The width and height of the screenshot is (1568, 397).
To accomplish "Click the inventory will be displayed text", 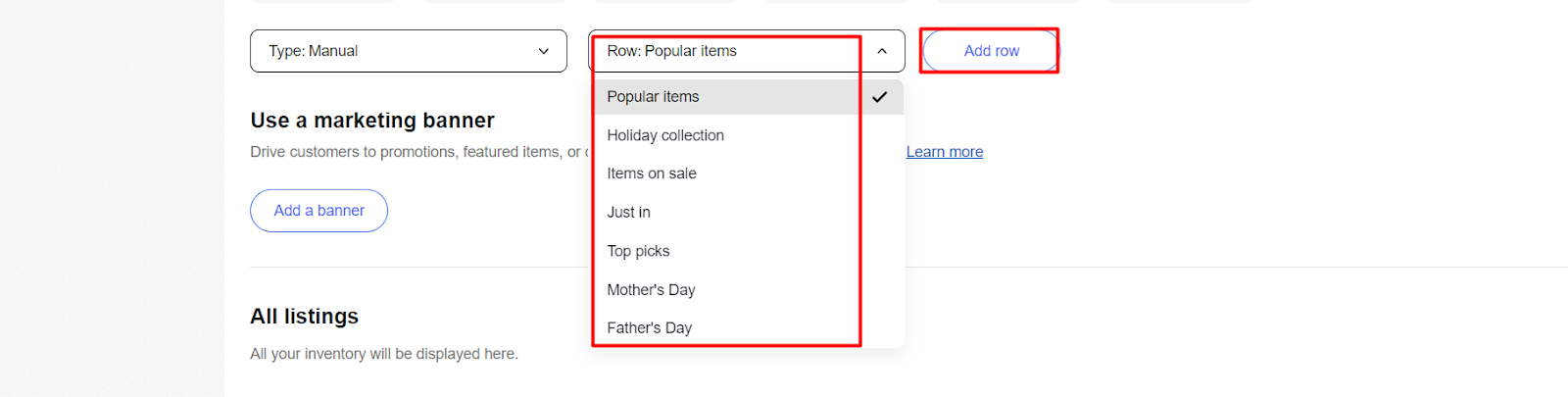I will [x=384, y=354].
